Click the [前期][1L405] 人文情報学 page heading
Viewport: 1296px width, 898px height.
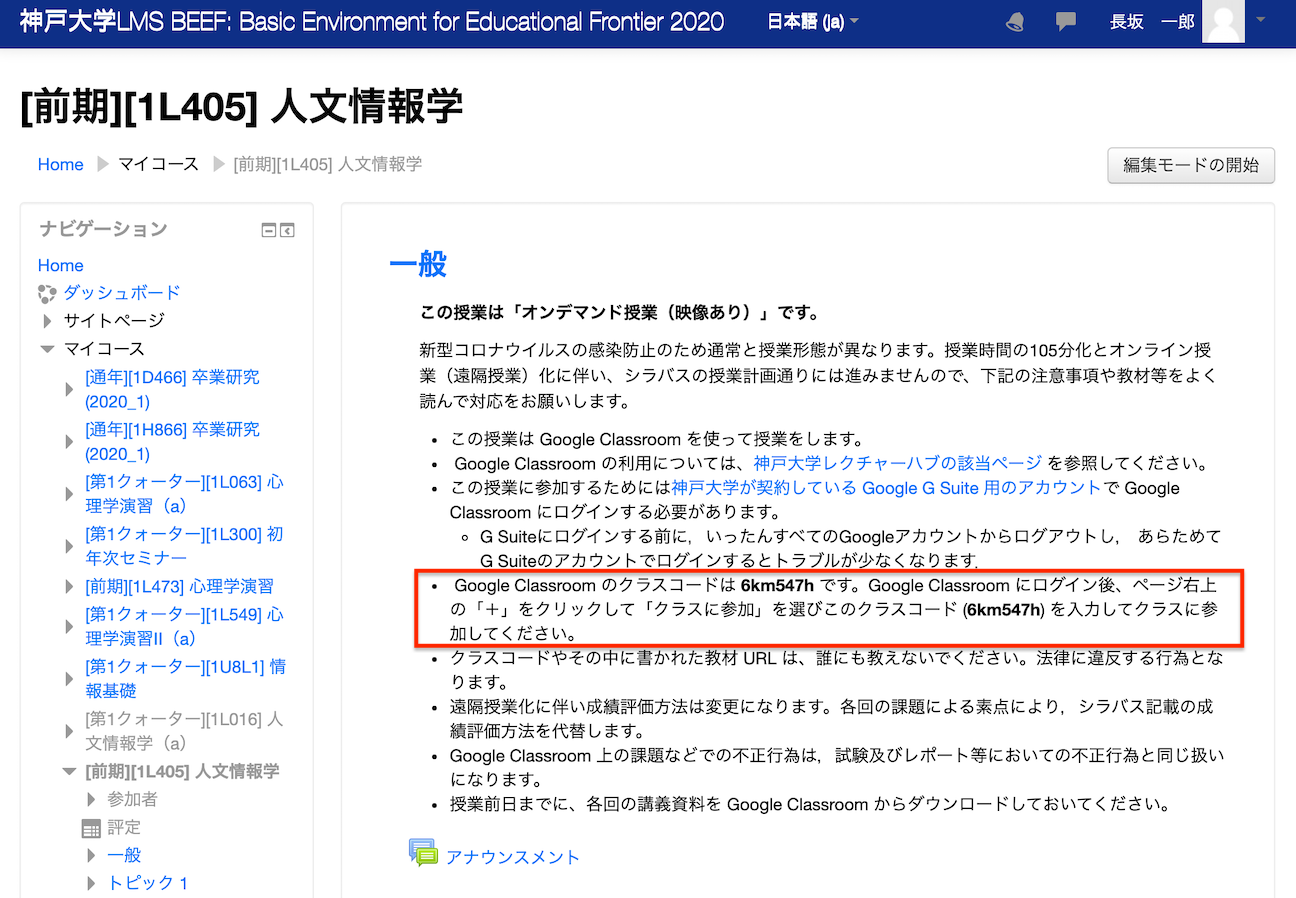tap(241, 107)
